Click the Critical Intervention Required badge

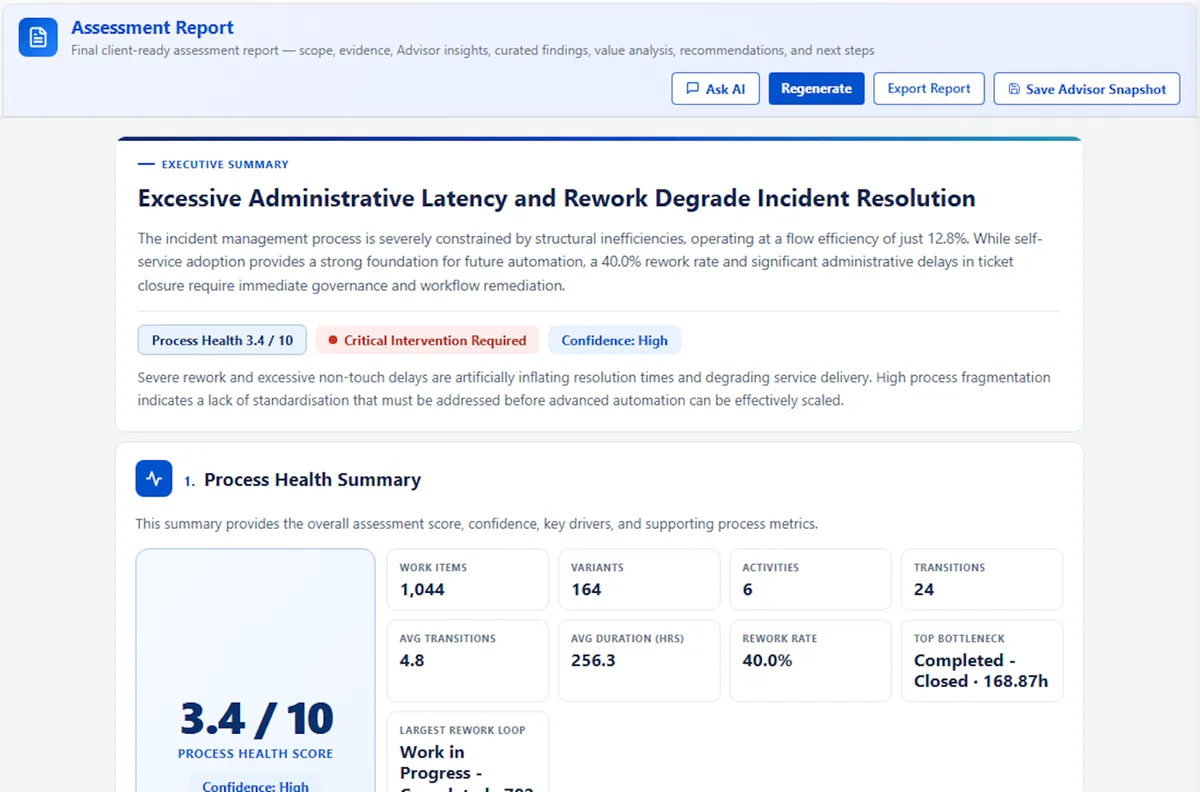[x=427, y=340]
